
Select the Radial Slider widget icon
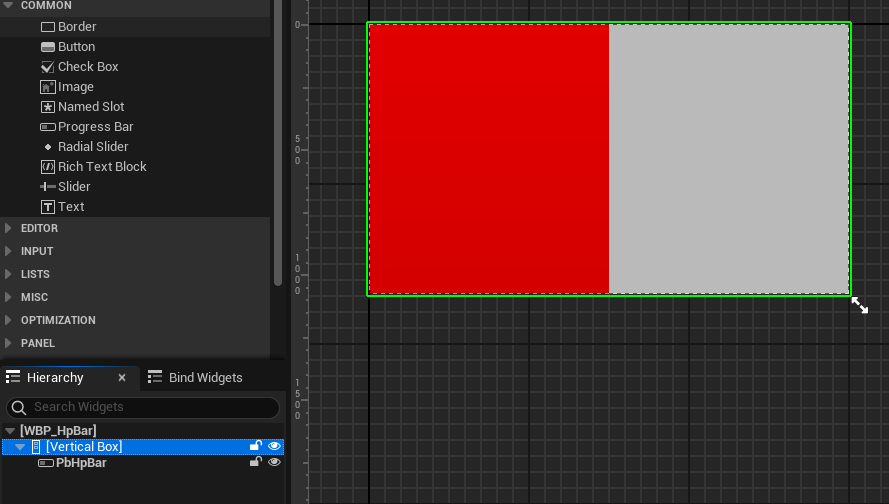click(48, 147)
